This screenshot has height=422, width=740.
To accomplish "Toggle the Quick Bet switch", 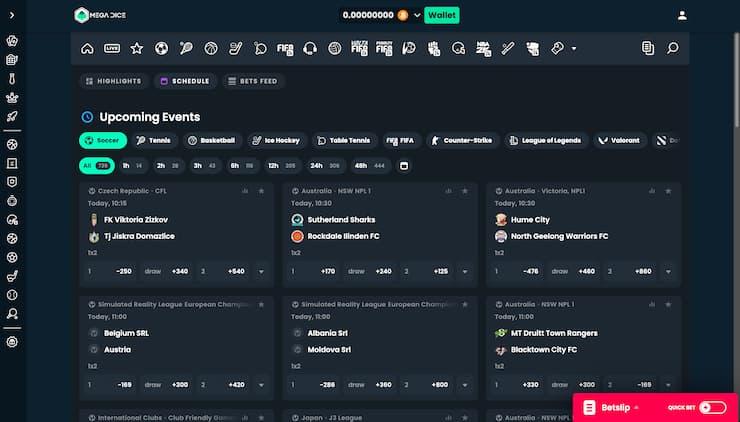I will coord(712,407).
